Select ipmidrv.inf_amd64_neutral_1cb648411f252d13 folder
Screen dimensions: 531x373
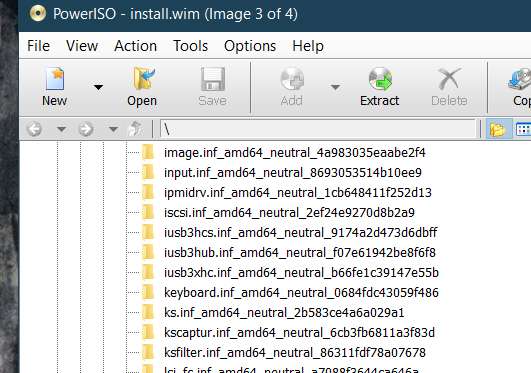pyautogui.click(x=298, y=193)
